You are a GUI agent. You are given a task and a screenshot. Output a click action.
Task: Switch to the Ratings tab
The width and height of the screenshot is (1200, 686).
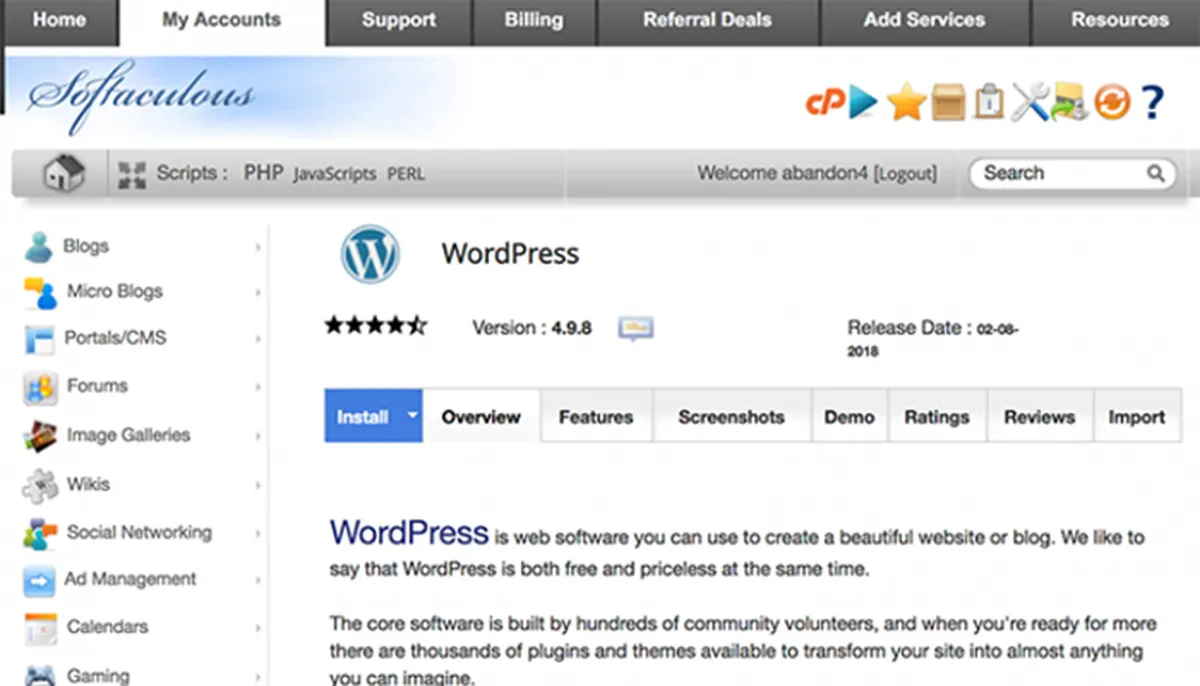937,417
